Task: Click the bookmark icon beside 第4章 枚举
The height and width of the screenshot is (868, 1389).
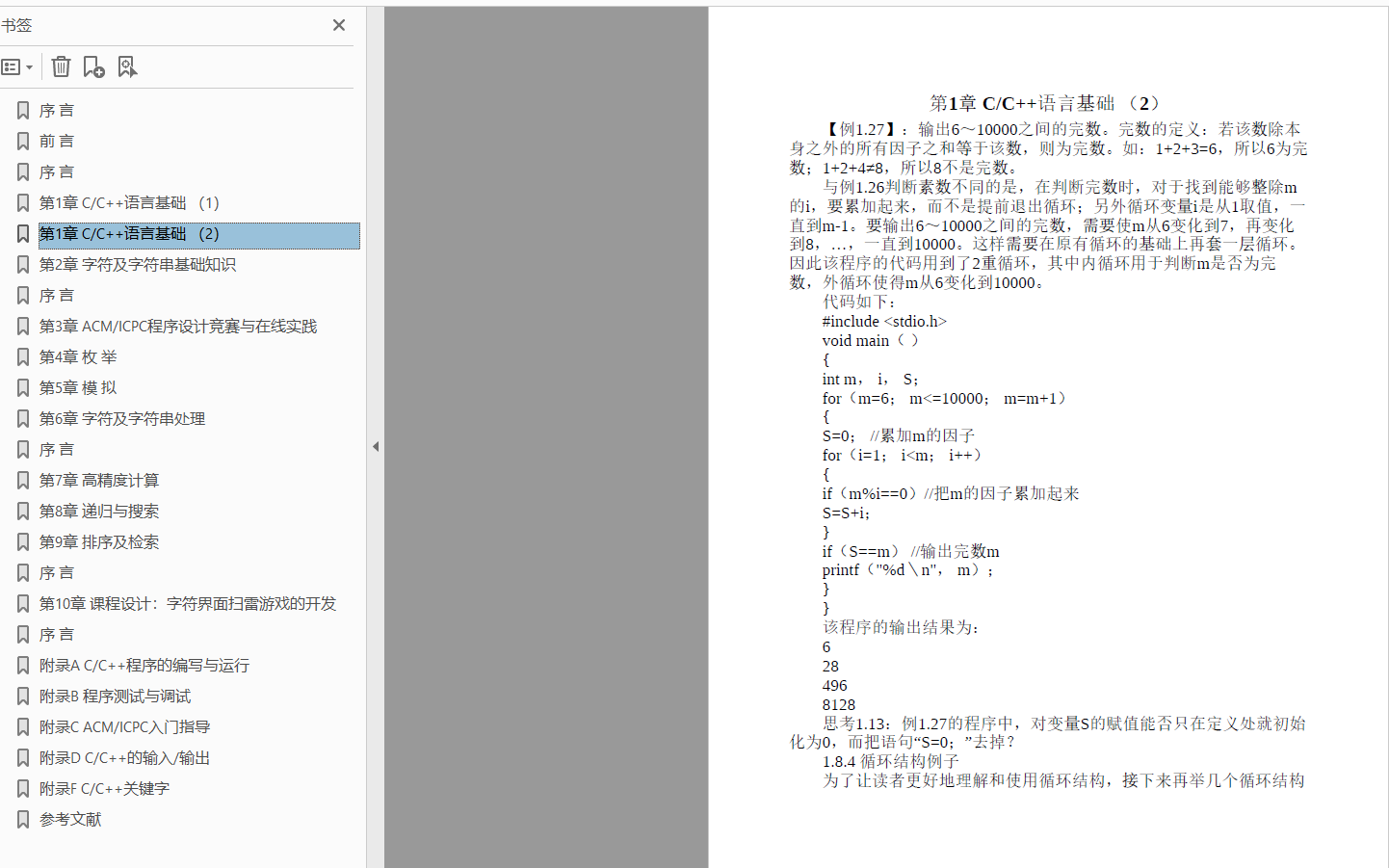Action: [22, 356]
